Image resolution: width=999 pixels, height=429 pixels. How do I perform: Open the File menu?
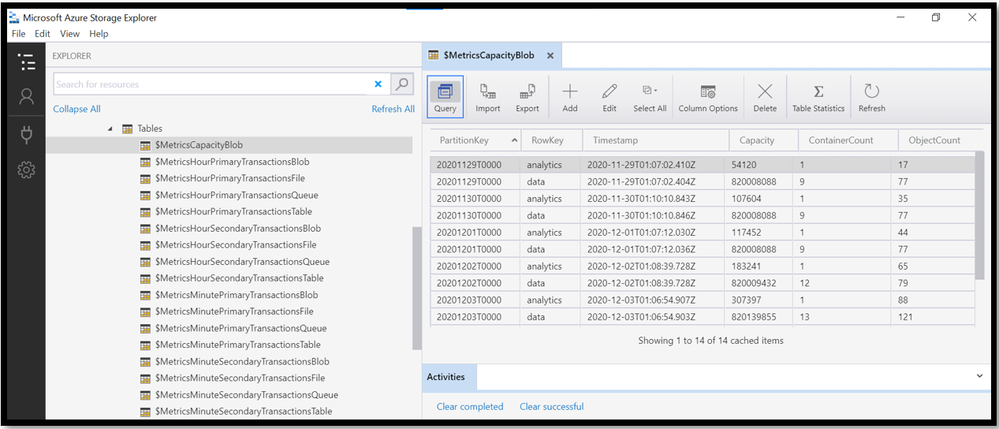(18, 34)
